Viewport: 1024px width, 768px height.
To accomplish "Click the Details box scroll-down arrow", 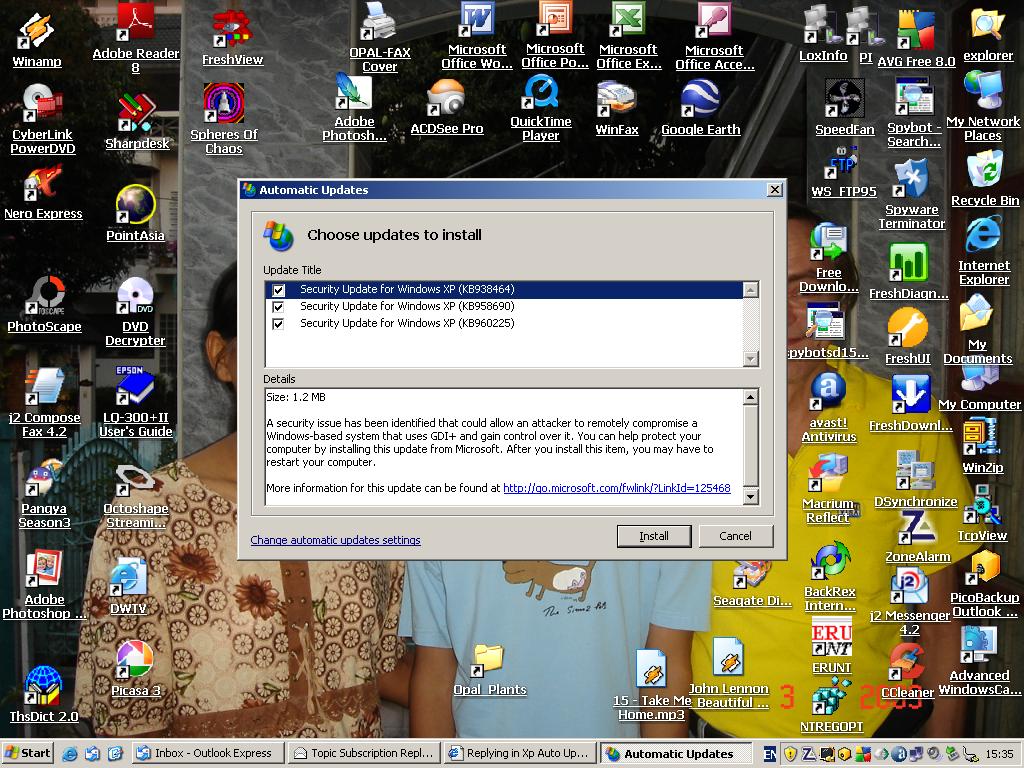I will click(751, 497).
